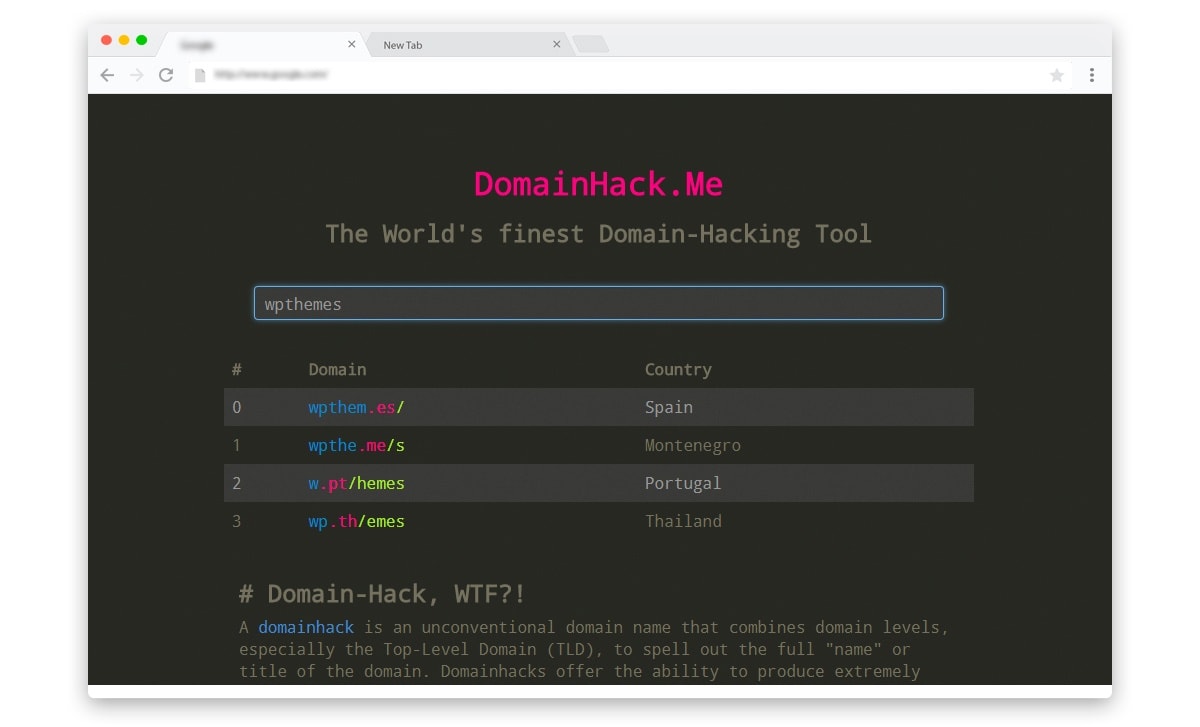Open the browser three-dot menu
1200x727 pixels.
pyautogui.click(x=1091, y=75)
